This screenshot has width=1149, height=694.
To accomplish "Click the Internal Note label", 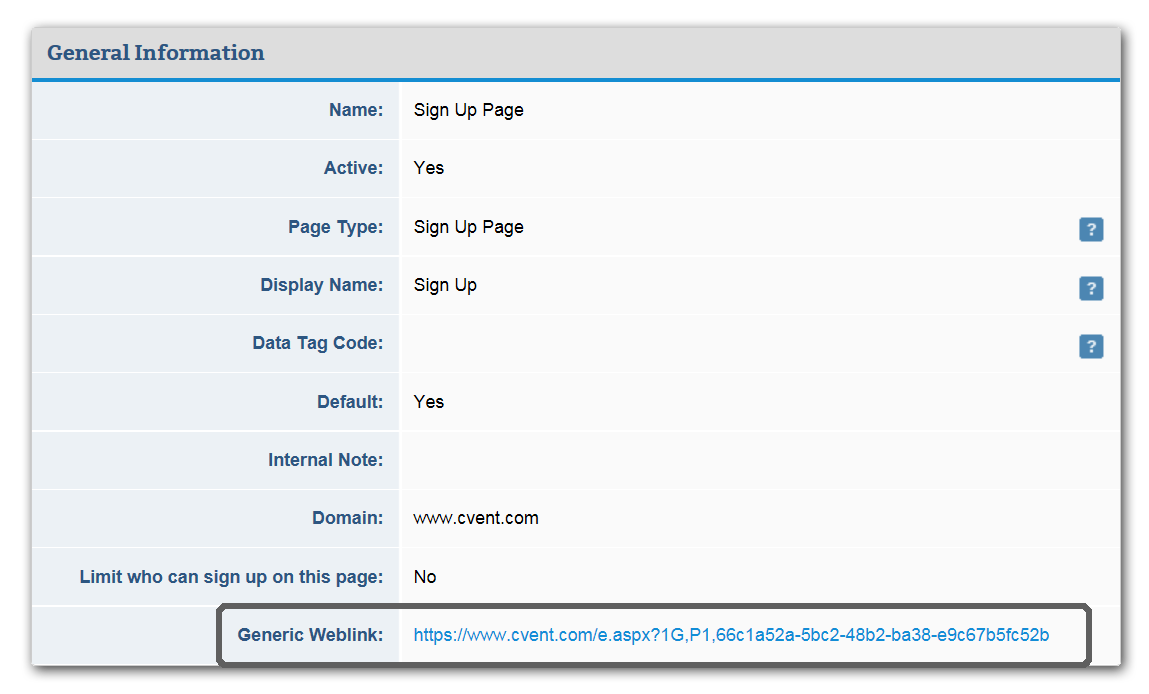I will click(325, 460).
